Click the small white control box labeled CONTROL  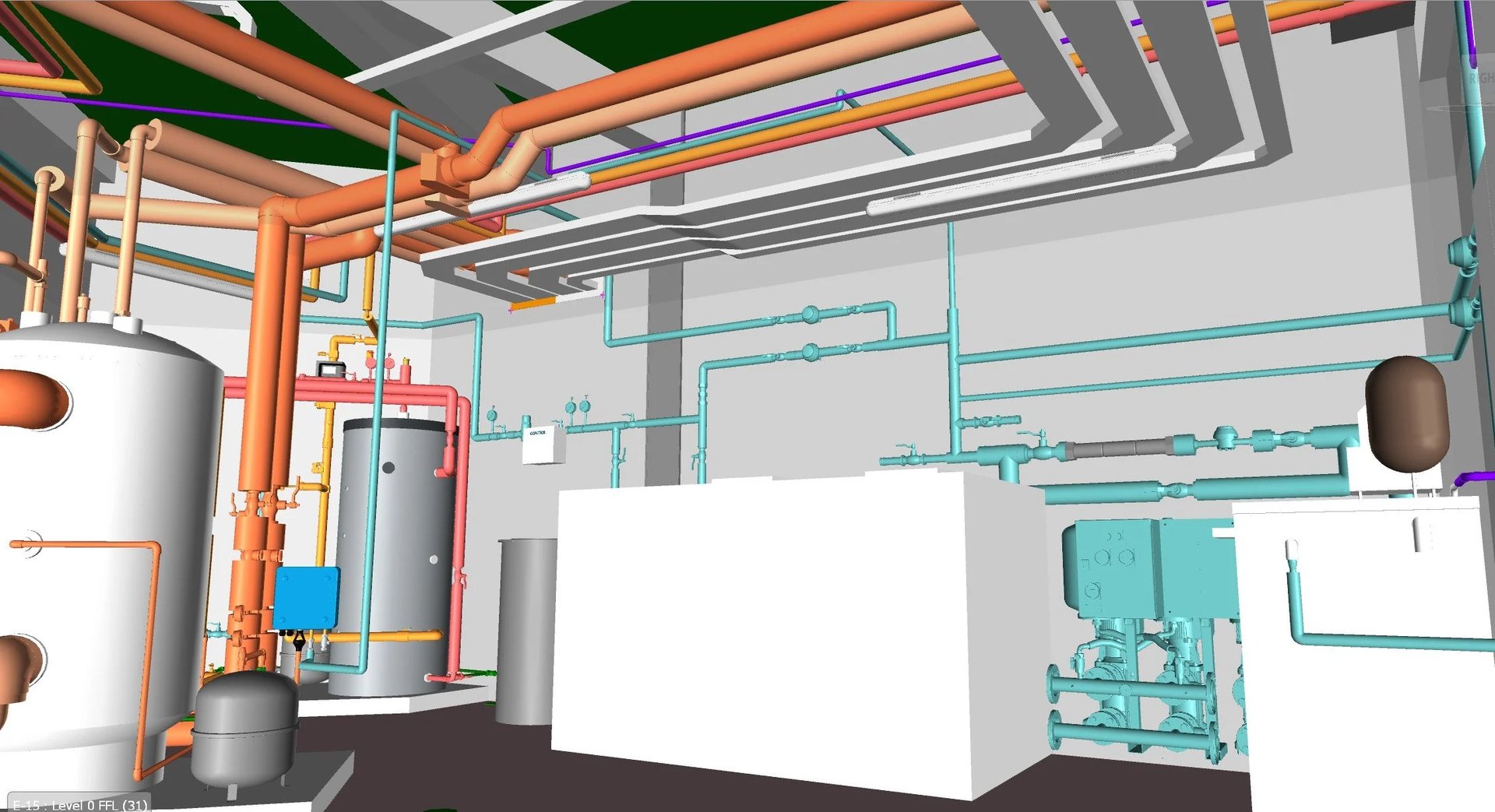540,444
